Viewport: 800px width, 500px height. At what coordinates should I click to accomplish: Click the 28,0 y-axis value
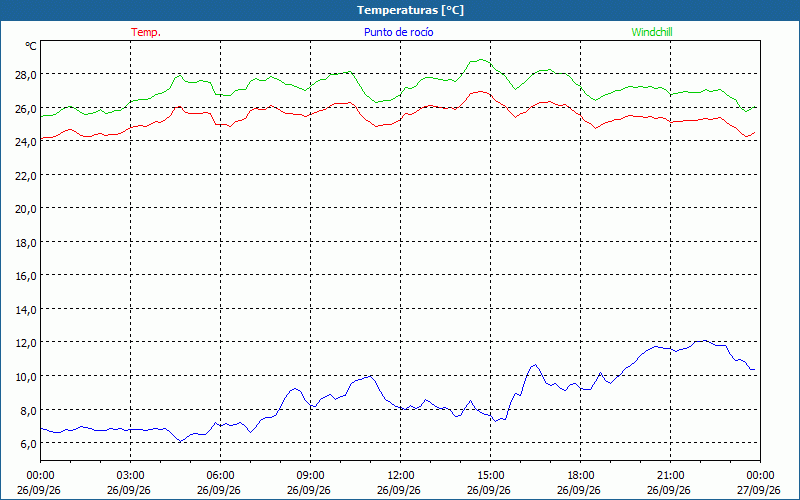click(x=26, y=75)
